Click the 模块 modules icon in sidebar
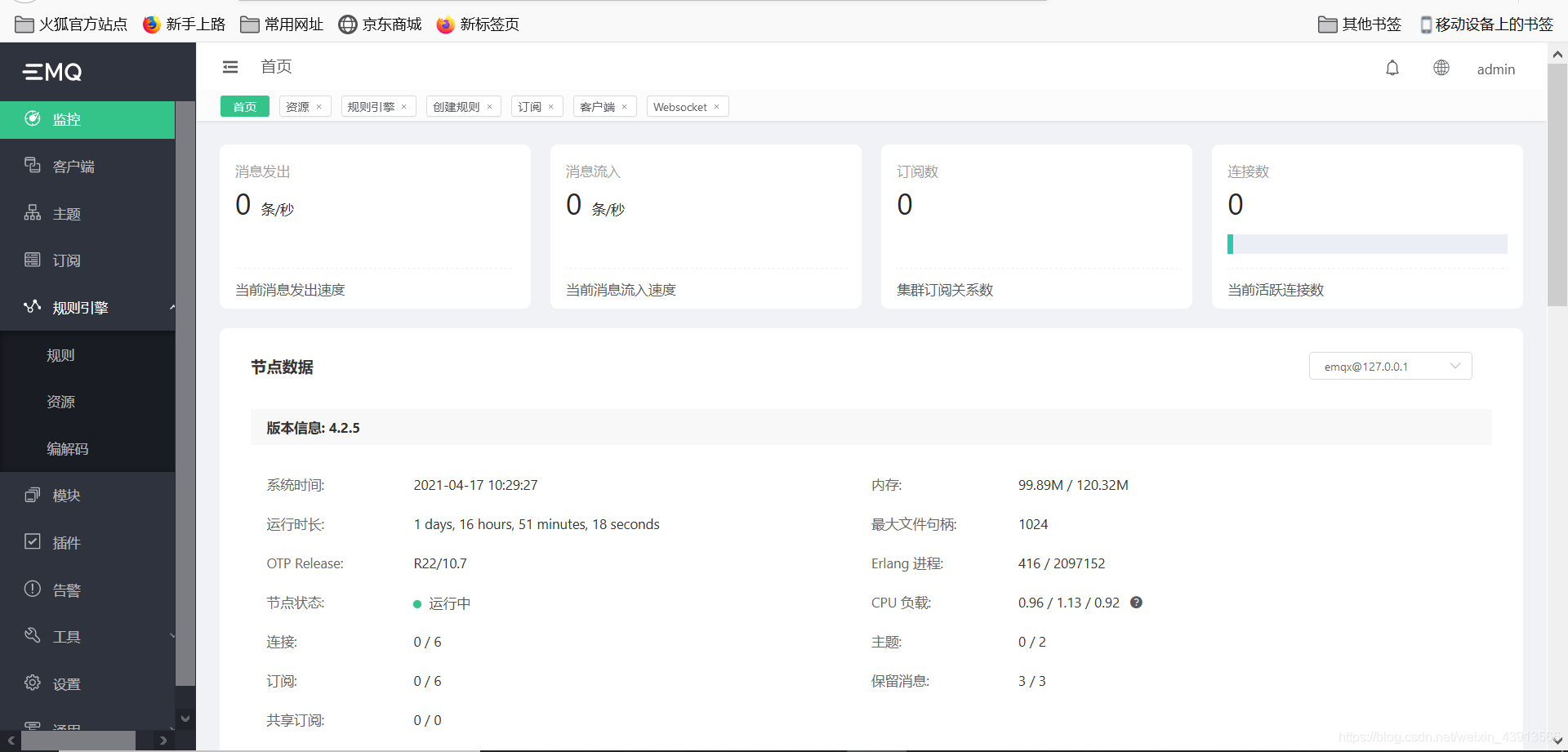The image size is (1568, 752). pyautogui.click(x=33, y=495)
